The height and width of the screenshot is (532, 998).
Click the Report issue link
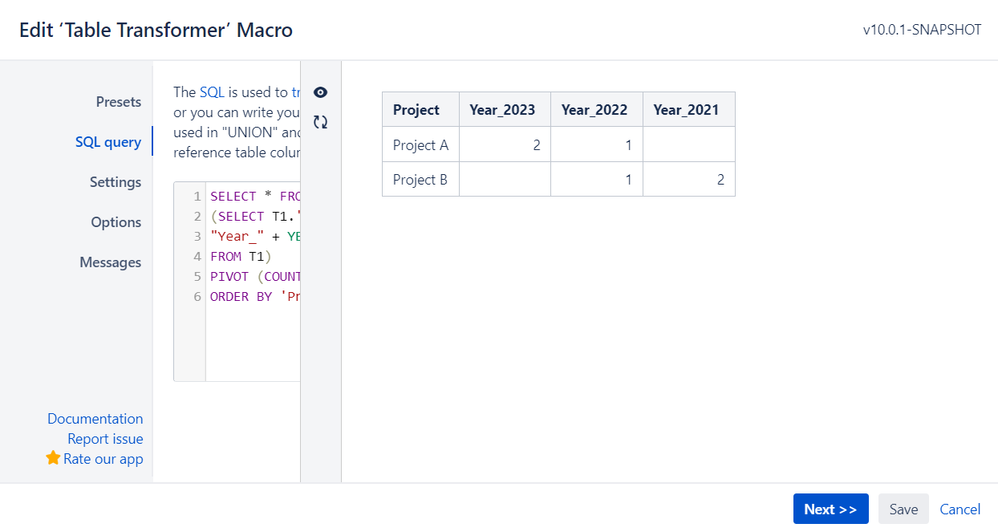[x=105, y=438]
